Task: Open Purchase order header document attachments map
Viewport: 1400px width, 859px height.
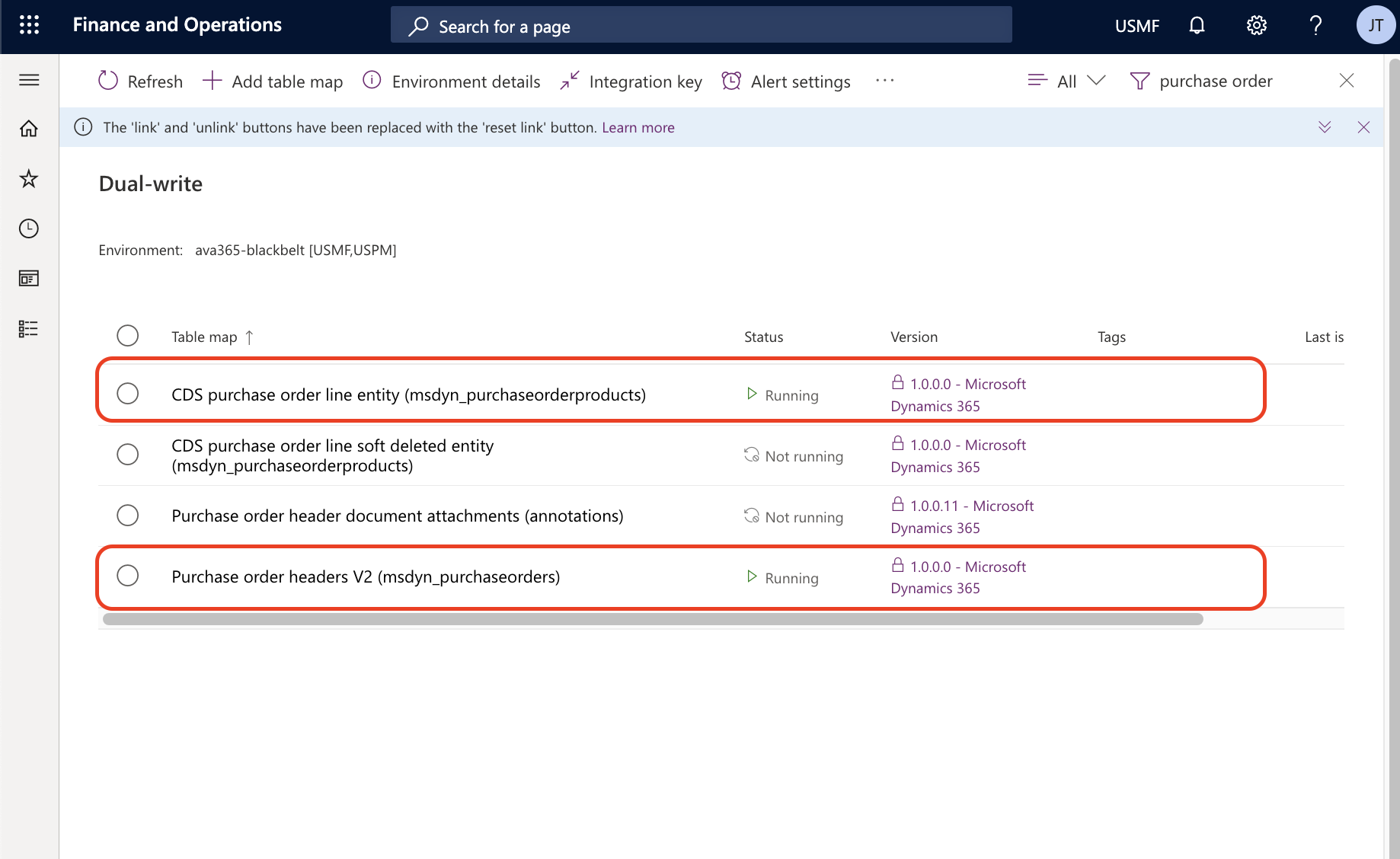Action: coord(397,516)
